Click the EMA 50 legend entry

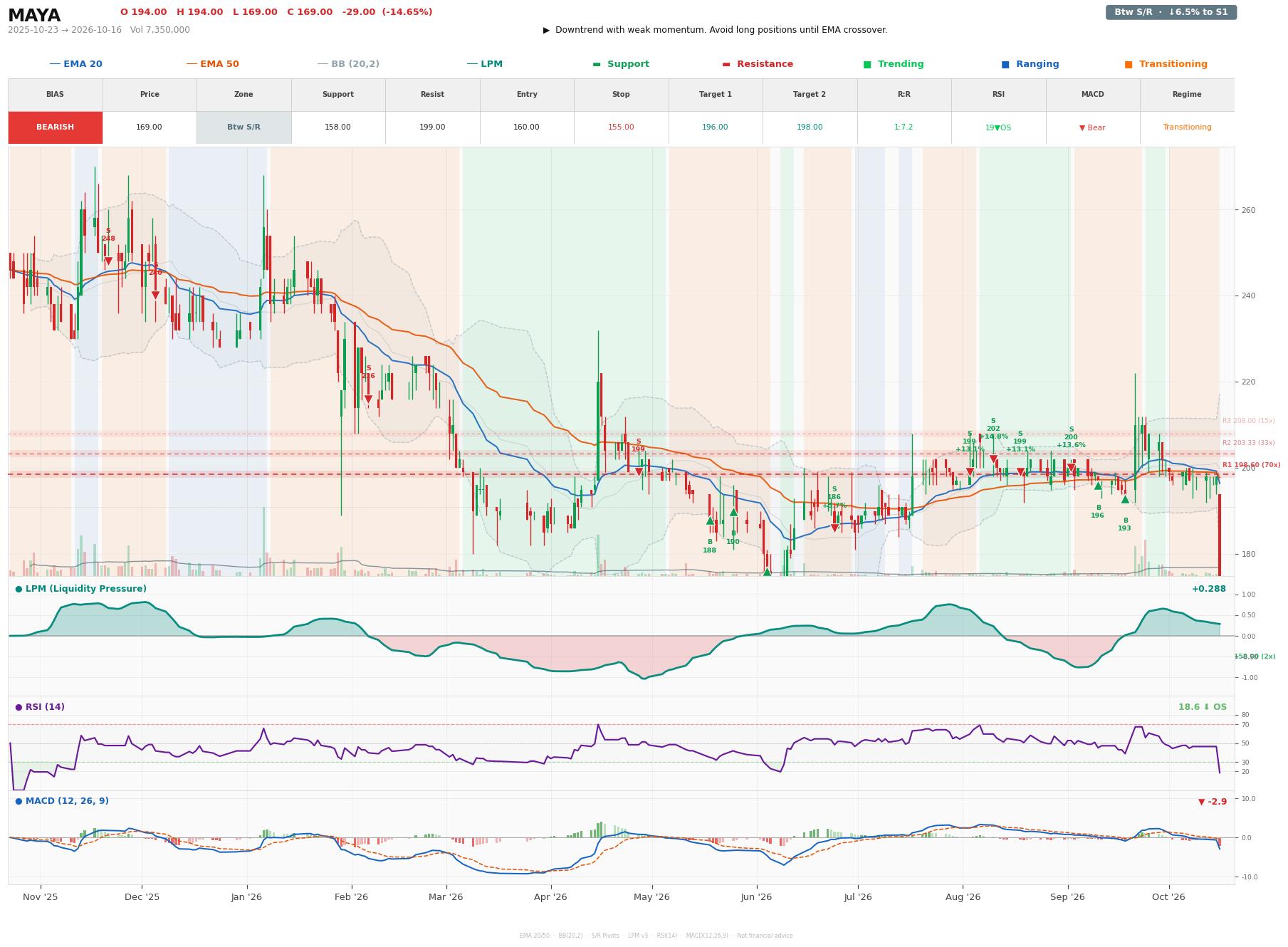[x=213, y=64]
